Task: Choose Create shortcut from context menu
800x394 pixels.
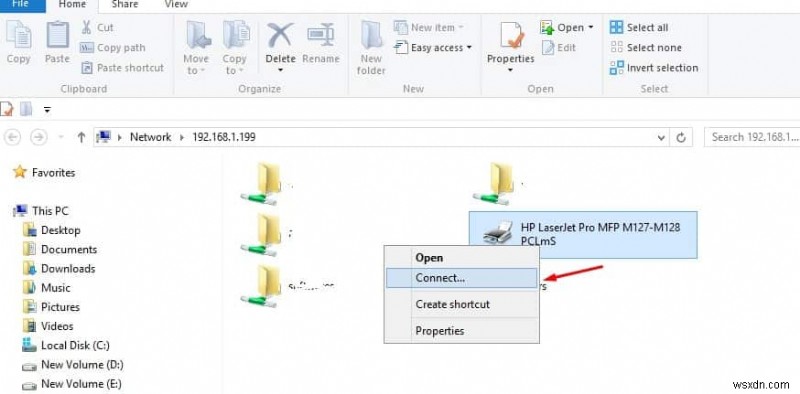Action: coord(461,304)
